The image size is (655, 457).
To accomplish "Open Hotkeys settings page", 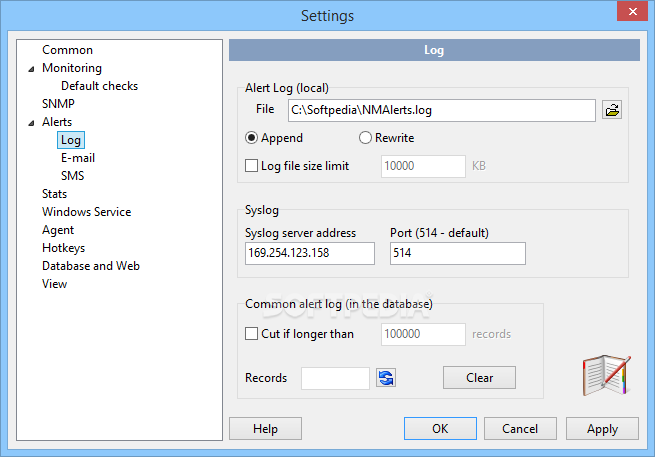I will [x=63, y=248].
